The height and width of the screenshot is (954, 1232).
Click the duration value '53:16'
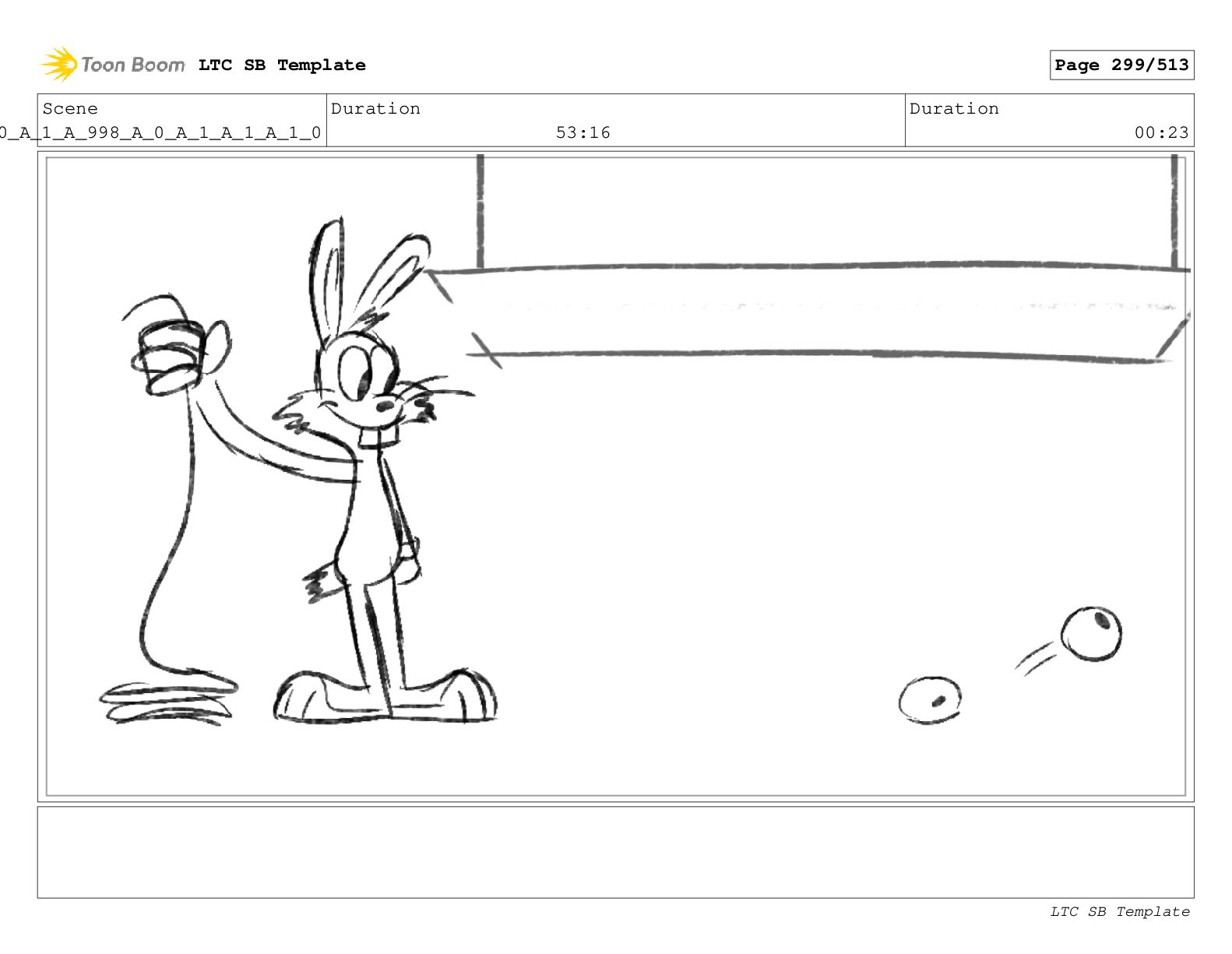(x=583, y=132)
